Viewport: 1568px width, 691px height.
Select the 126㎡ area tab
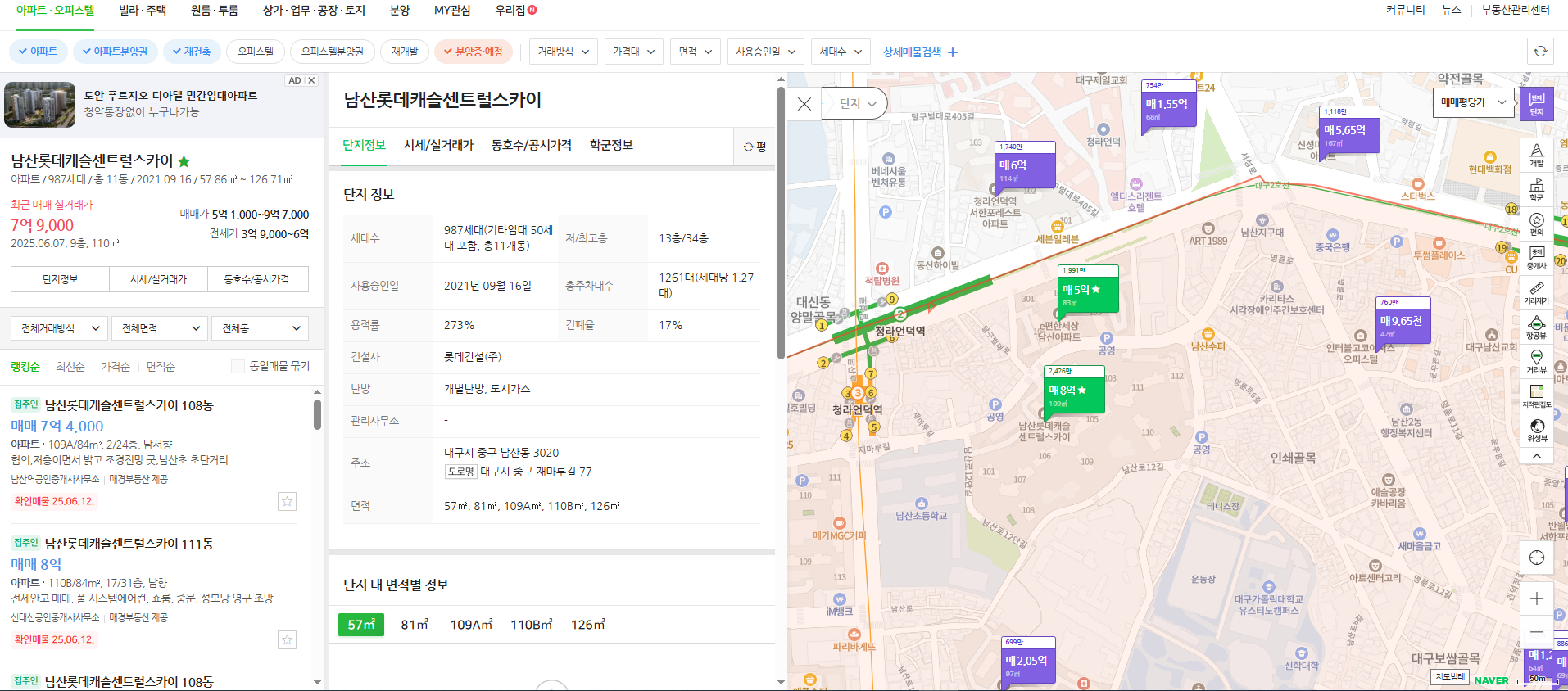click(x=588, y=625)
